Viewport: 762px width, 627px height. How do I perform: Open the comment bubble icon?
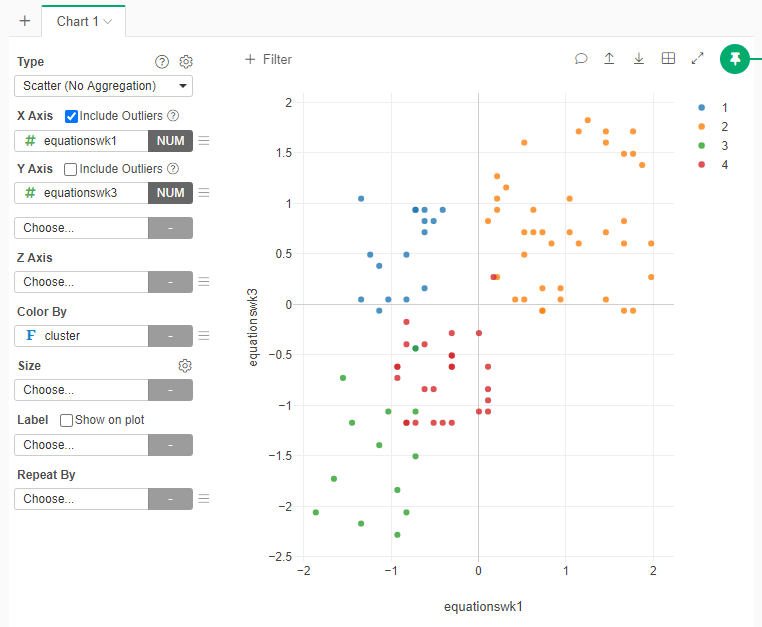coord(581,59)
